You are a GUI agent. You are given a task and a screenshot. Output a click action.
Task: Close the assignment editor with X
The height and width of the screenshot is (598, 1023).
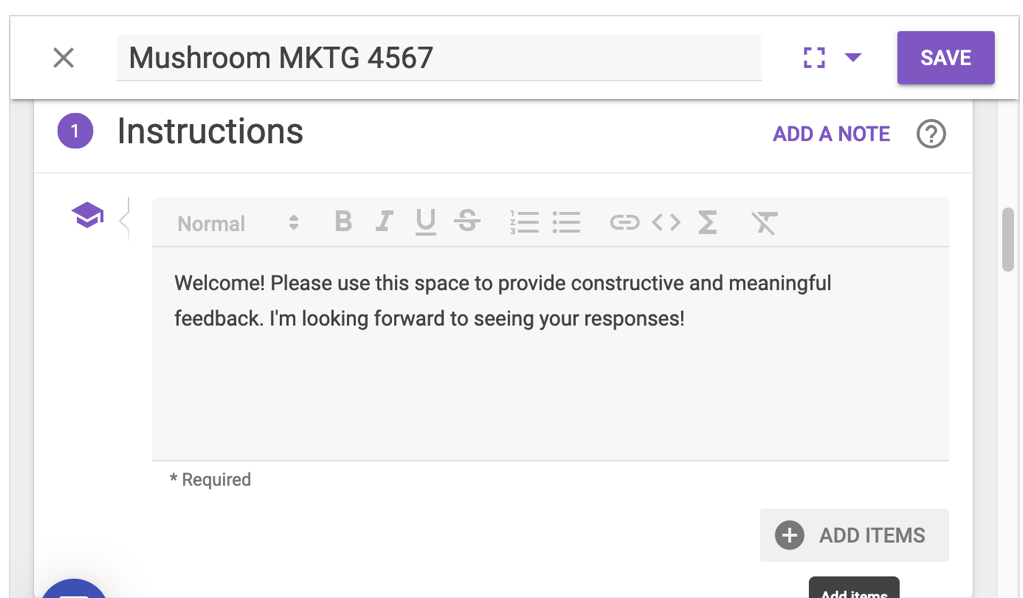(64, 57)
